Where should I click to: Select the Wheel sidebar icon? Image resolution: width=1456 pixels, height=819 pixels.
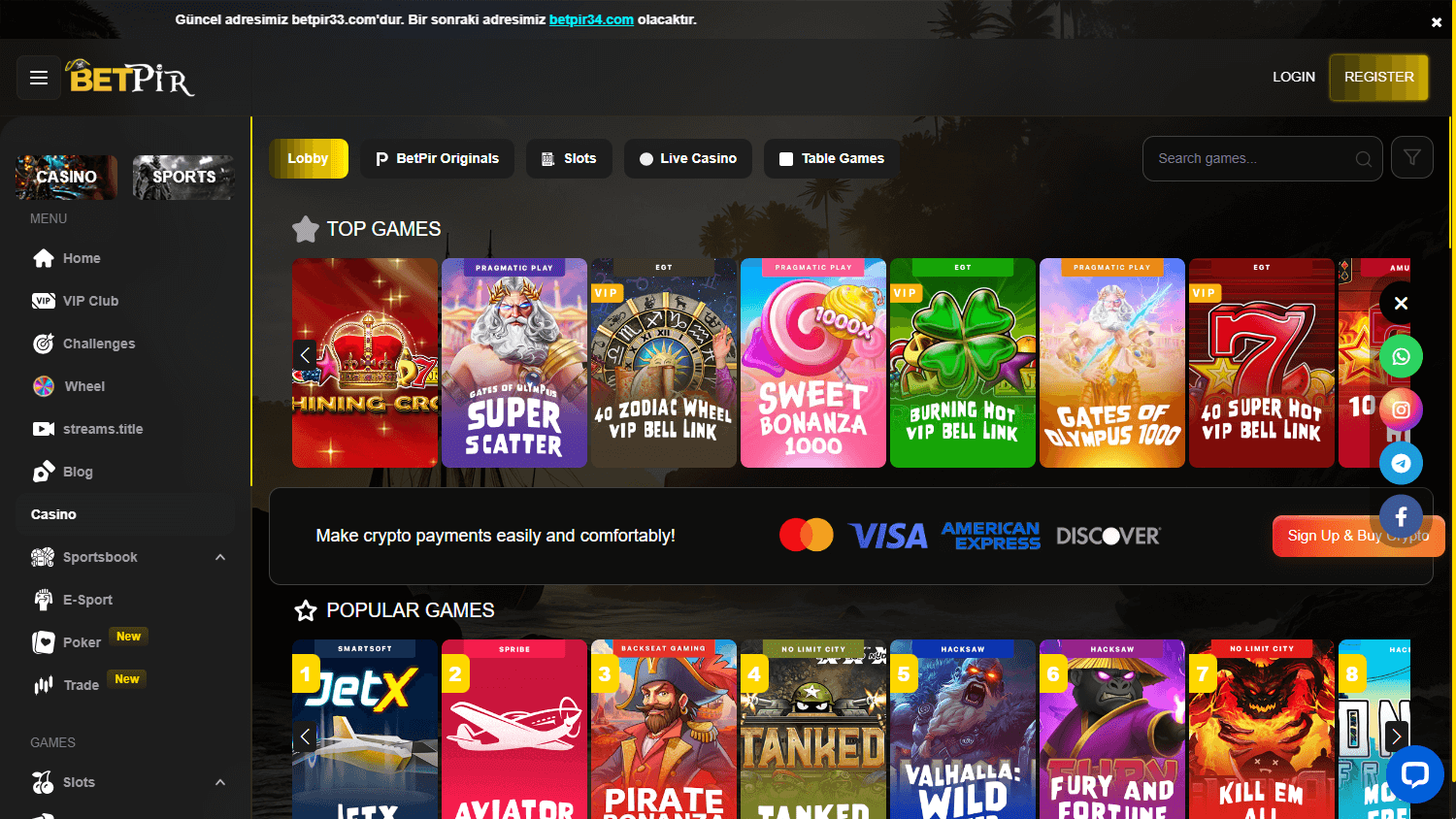pyautogui.click(x=44, y=386)
